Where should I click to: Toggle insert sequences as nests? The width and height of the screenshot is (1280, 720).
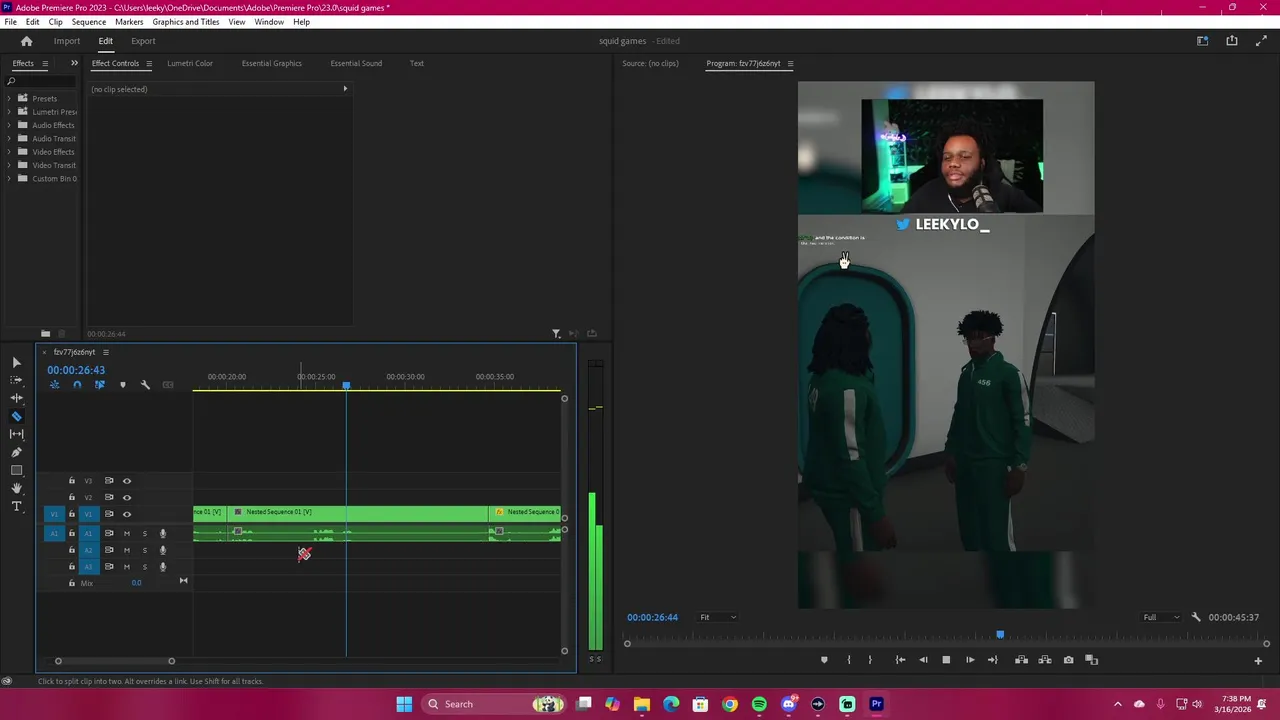coord(55,385)
